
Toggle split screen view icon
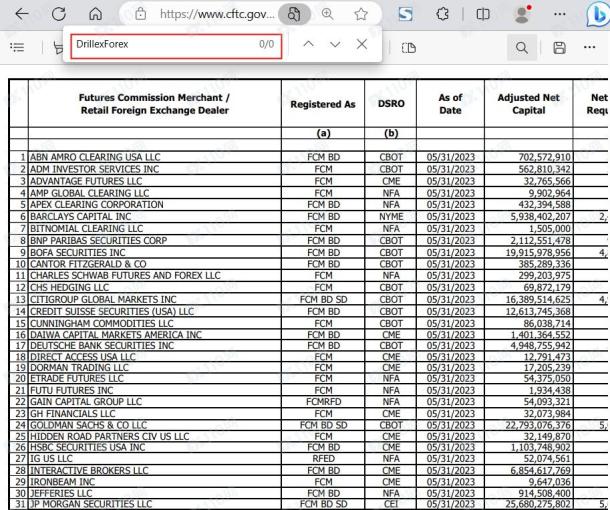[483, 14]
